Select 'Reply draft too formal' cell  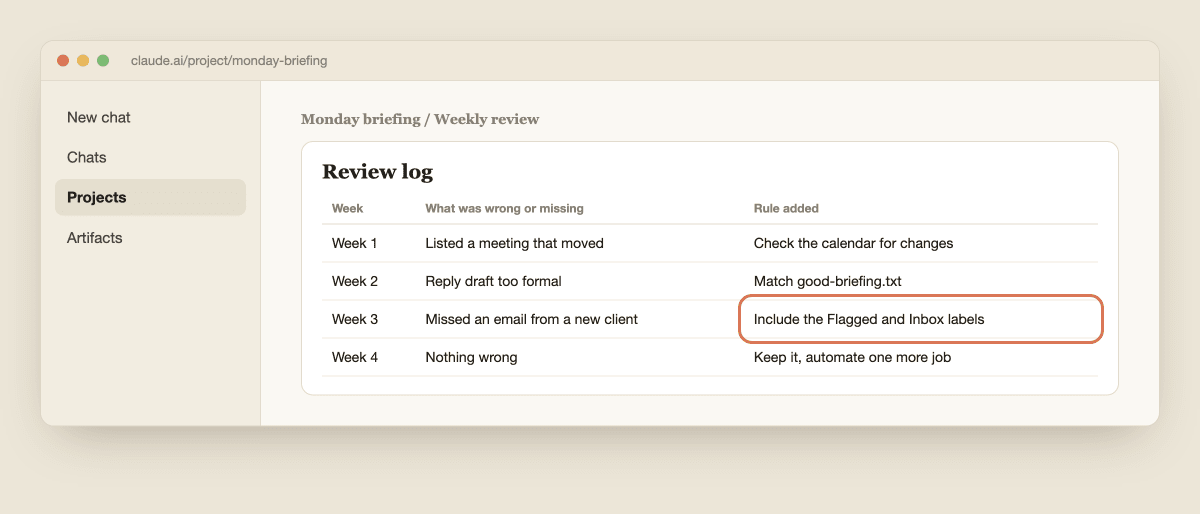point(493,281)
